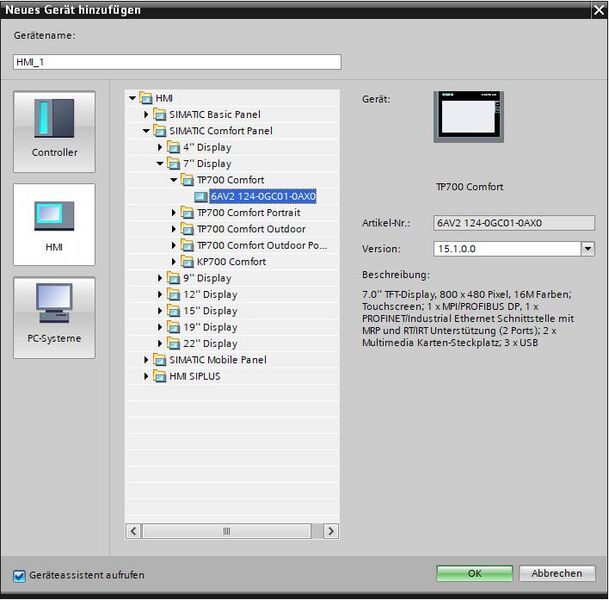Toggle the Geräteassistent aufrufen checkbox

(x=19, y=575)
